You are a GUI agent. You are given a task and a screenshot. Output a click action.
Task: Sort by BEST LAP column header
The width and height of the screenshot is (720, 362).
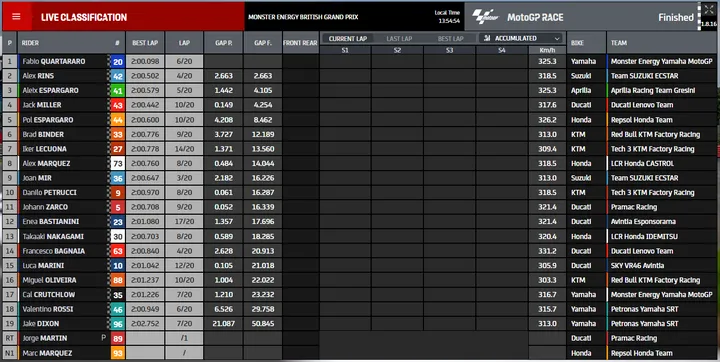145,43
